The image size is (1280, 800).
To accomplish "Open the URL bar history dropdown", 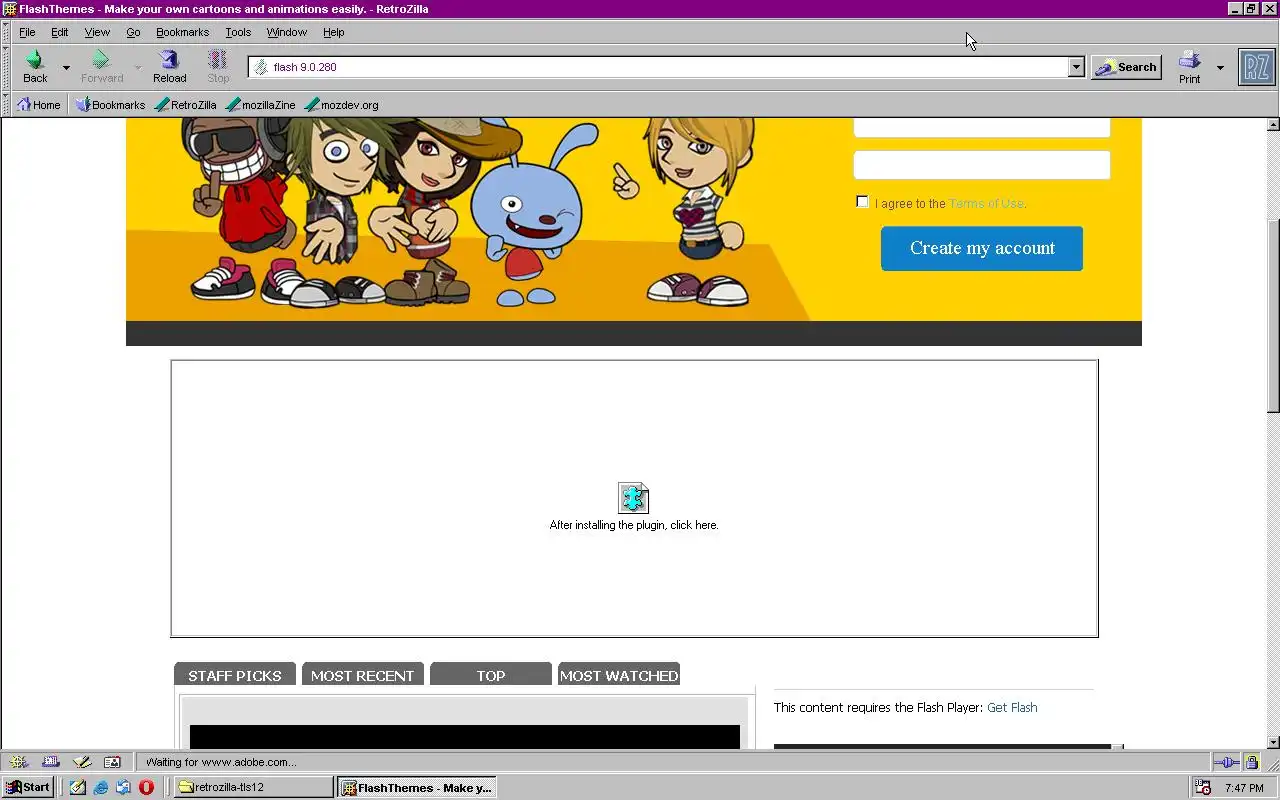I will click(1076, 67).
